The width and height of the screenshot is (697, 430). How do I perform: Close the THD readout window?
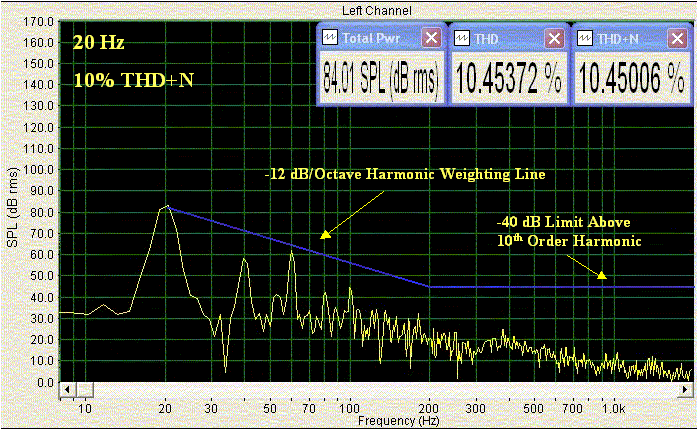point(554,39)
